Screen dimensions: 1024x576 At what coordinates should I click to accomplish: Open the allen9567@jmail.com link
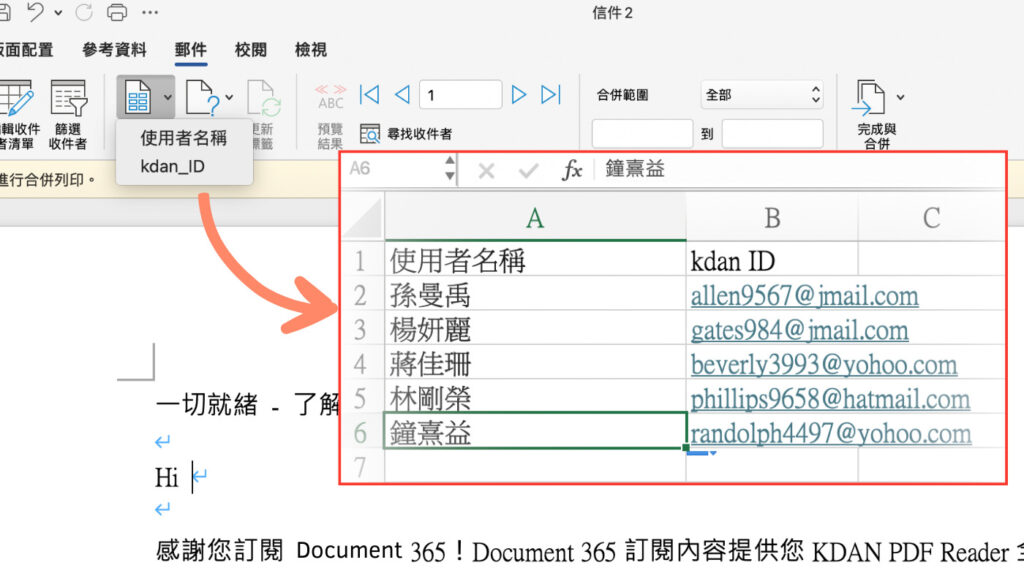tap(805, 296)
